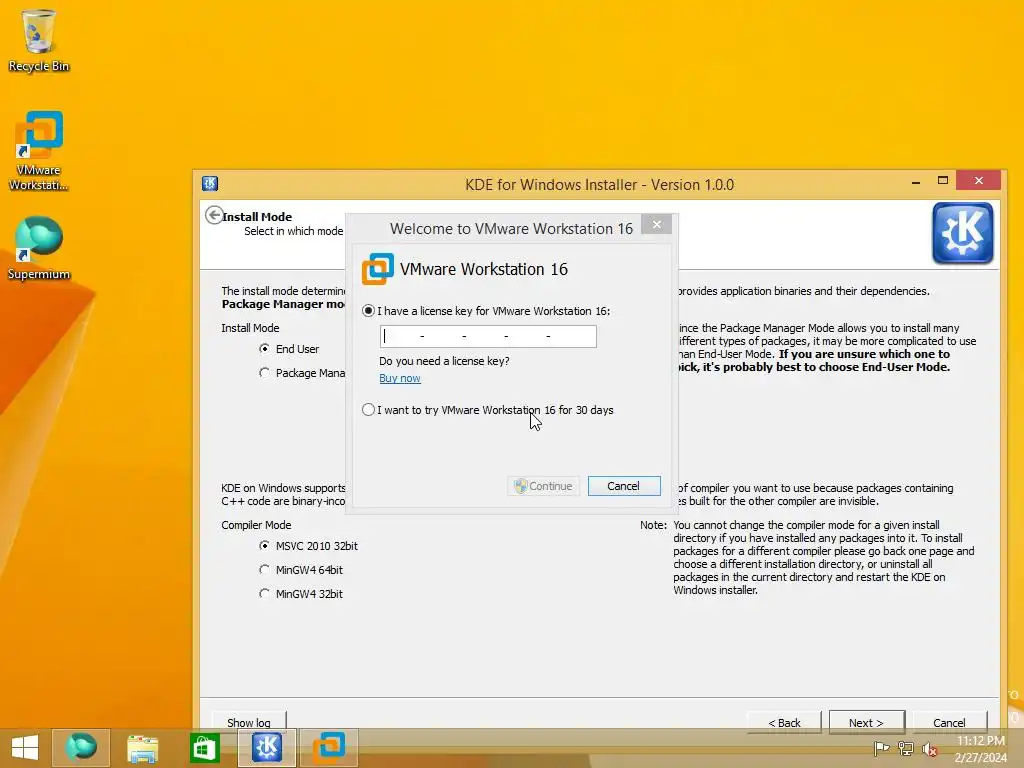1024x768 pixels.
Task: Click the 'VMware Workstation 16' dialog heading
Action: point(484,269)
